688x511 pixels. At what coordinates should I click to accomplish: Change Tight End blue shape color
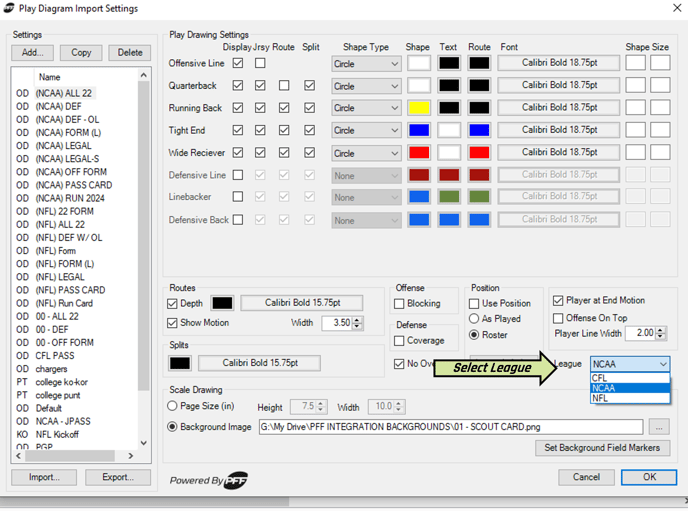coord(419,130)
